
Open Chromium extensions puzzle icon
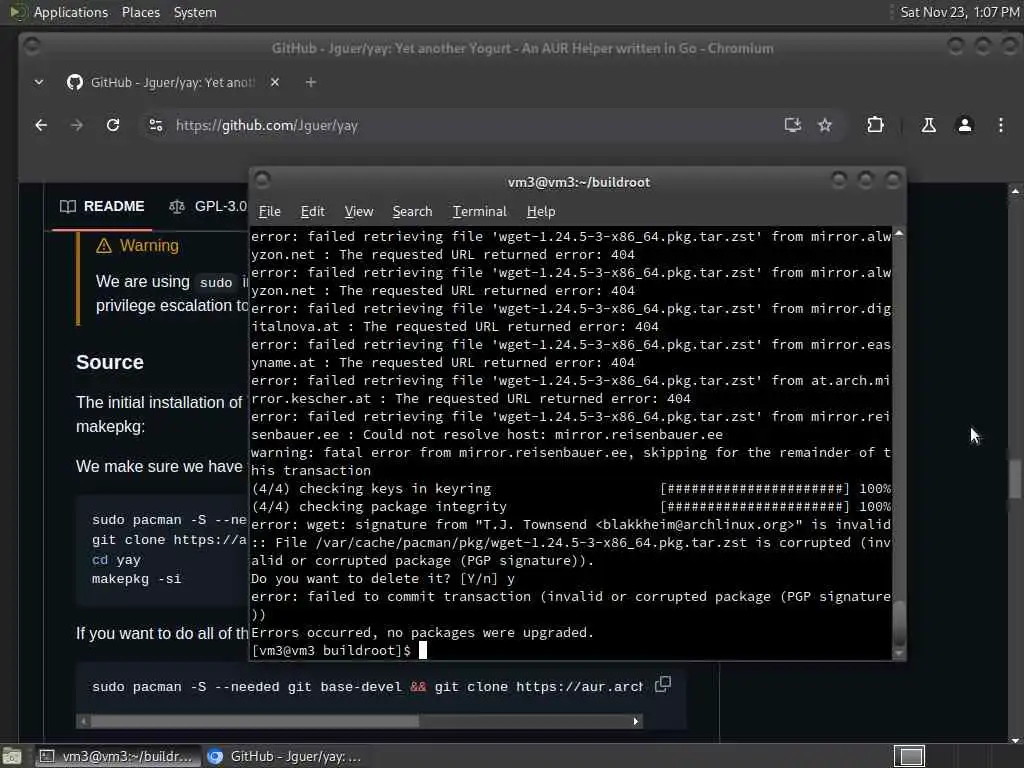875,125
